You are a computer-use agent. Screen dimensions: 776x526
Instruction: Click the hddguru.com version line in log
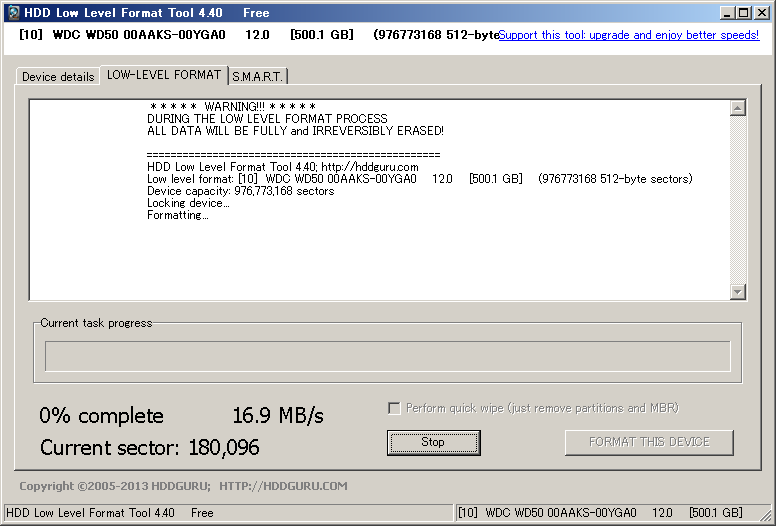pos(283,167)
